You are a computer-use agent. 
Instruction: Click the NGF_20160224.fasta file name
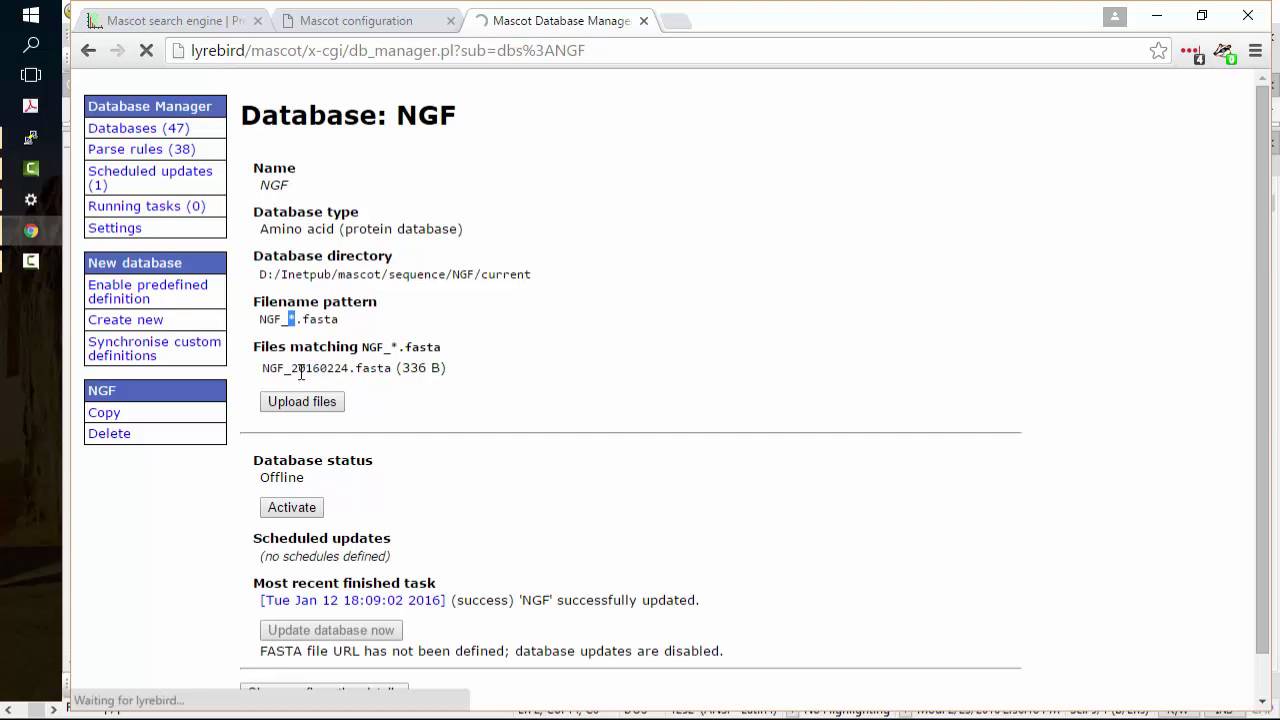click(x=326, y=368)
